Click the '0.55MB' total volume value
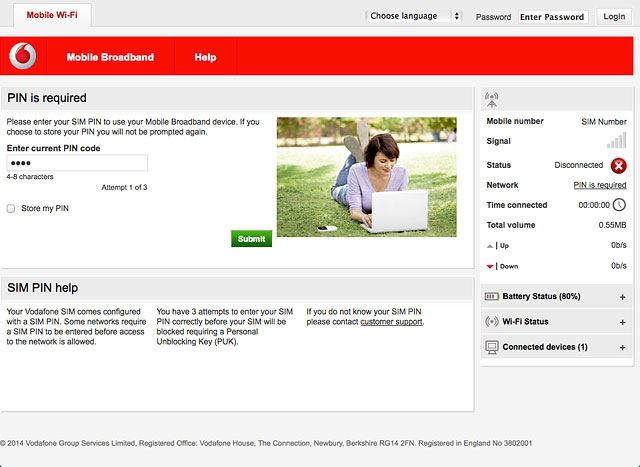The height and width of the screenshot is (467, 640). (612, 225)
